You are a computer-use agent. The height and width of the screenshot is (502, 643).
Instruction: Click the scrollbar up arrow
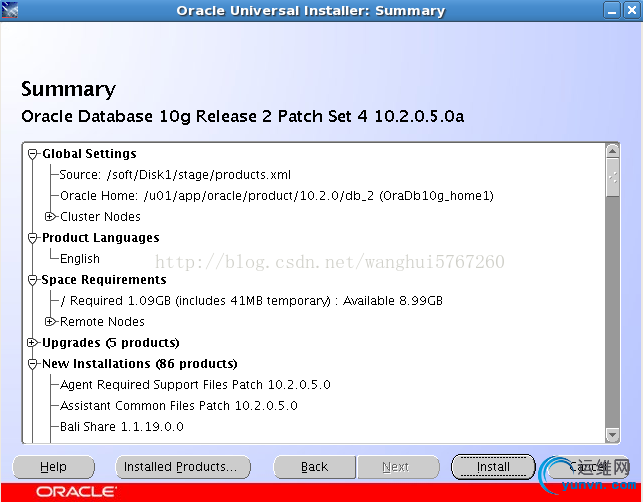click(x=612, y=151)
